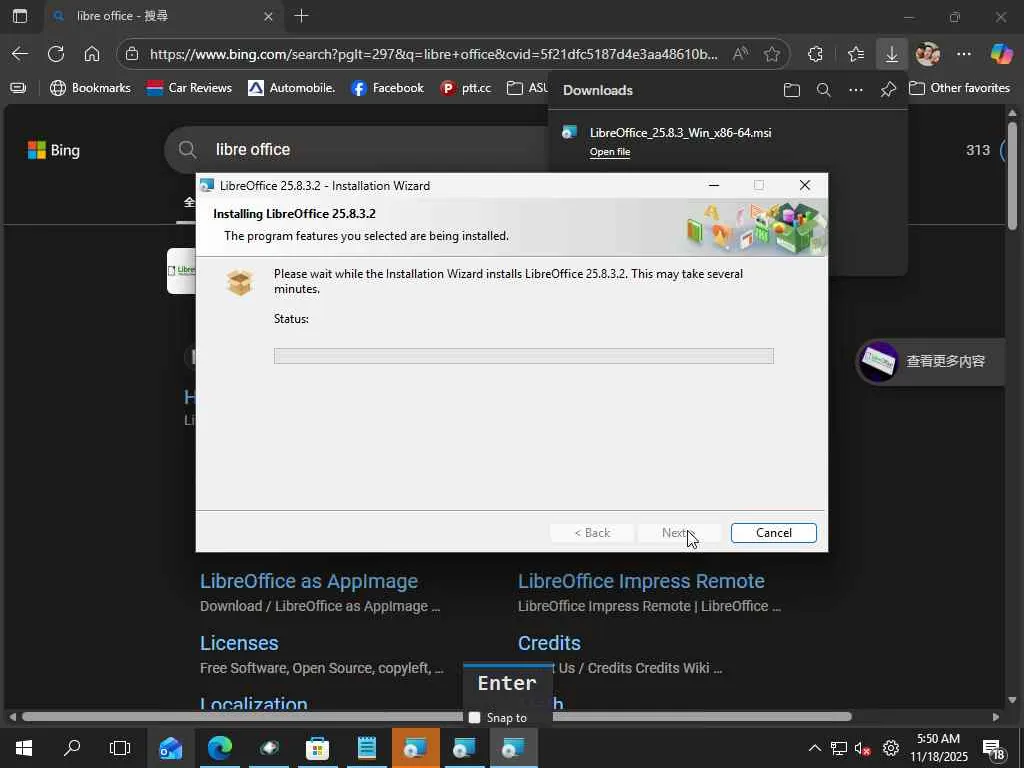Search downloads in Downloads panel
This screenshot has width=1024, height=768.
coord(824,90)
